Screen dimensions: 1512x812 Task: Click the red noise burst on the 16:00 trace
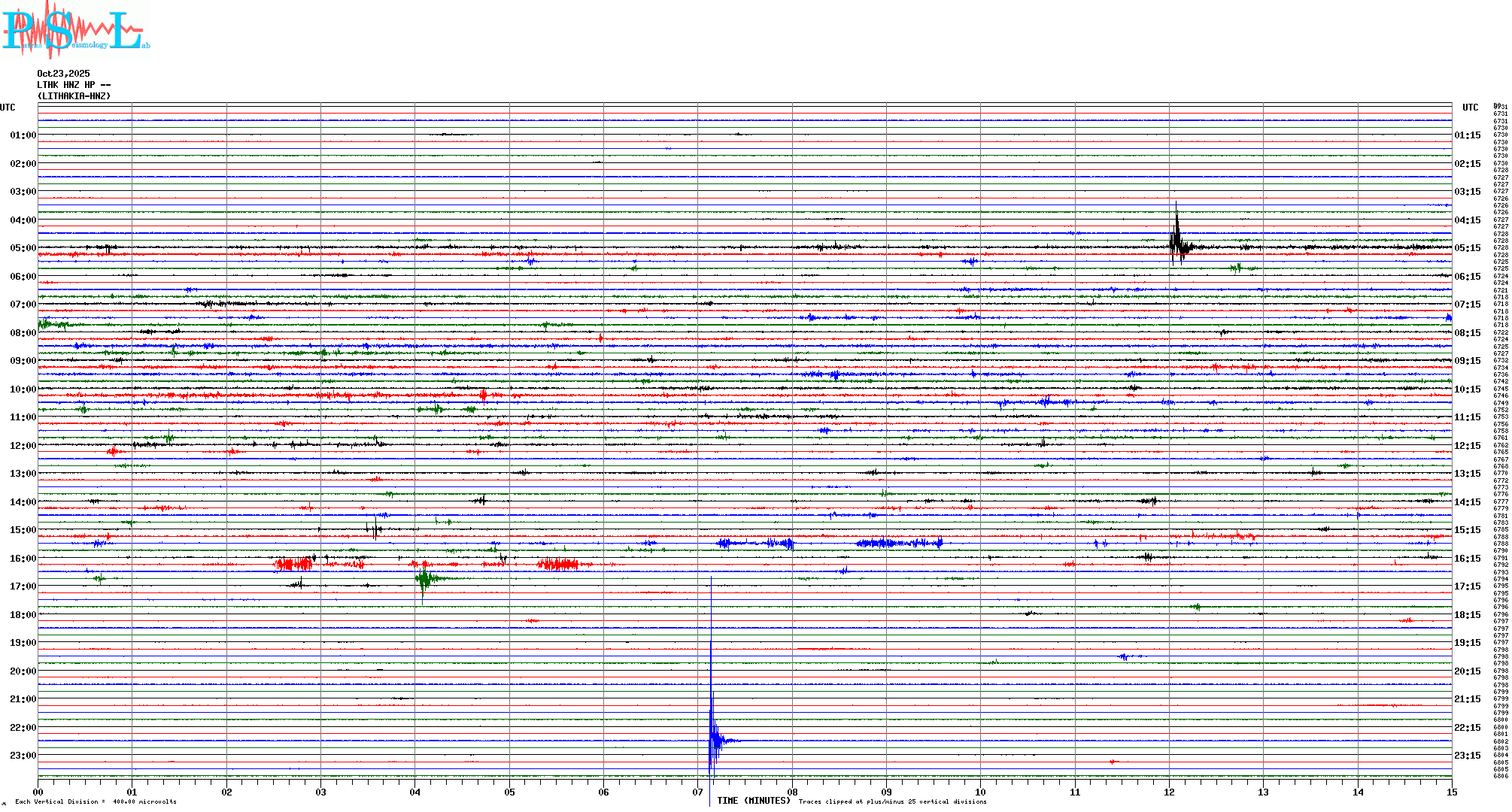click(x=293, y=565)
